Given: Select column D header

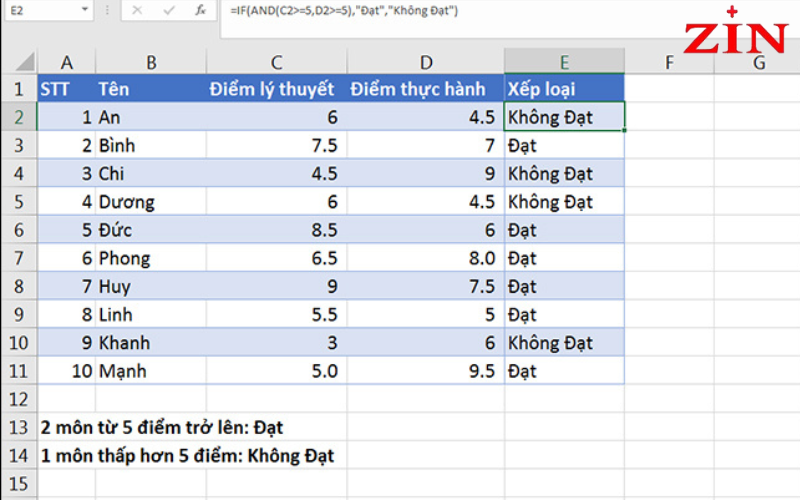Looking at the screenshot, I should point(426,62).
